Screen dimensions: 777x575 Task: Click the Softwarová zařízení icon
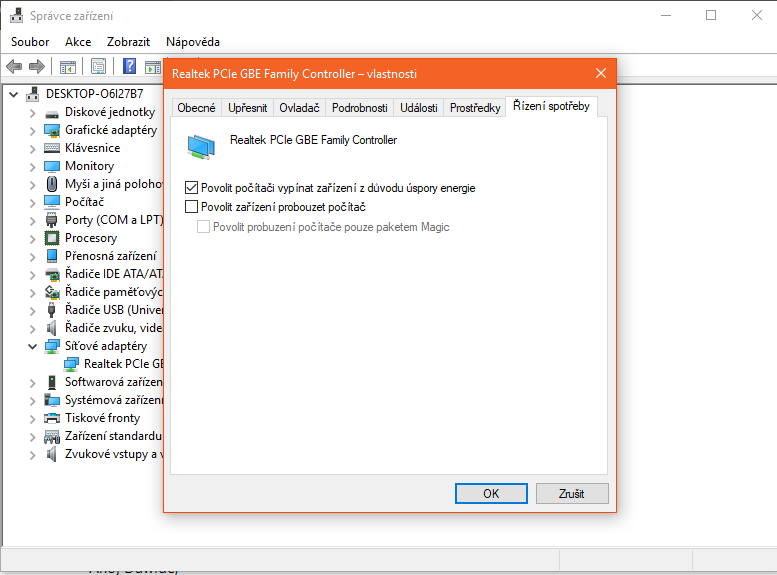pos(52,382)
